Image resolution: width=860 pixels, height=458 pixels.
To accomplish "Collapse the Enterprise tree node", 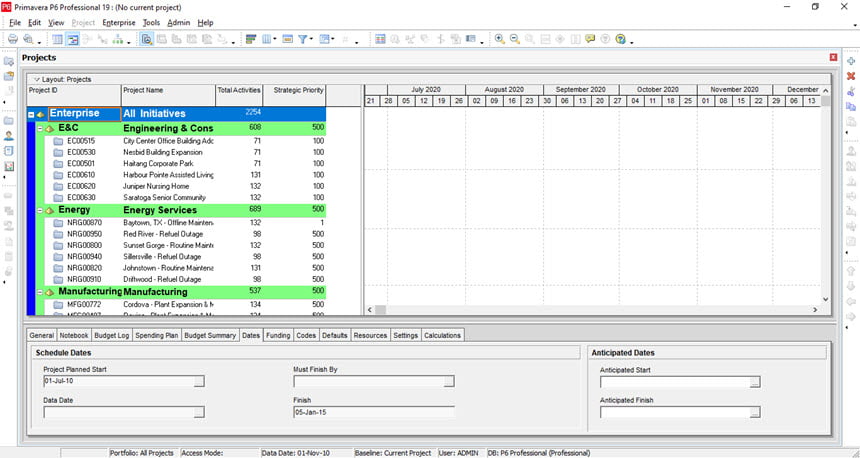I will pos(31,114).
